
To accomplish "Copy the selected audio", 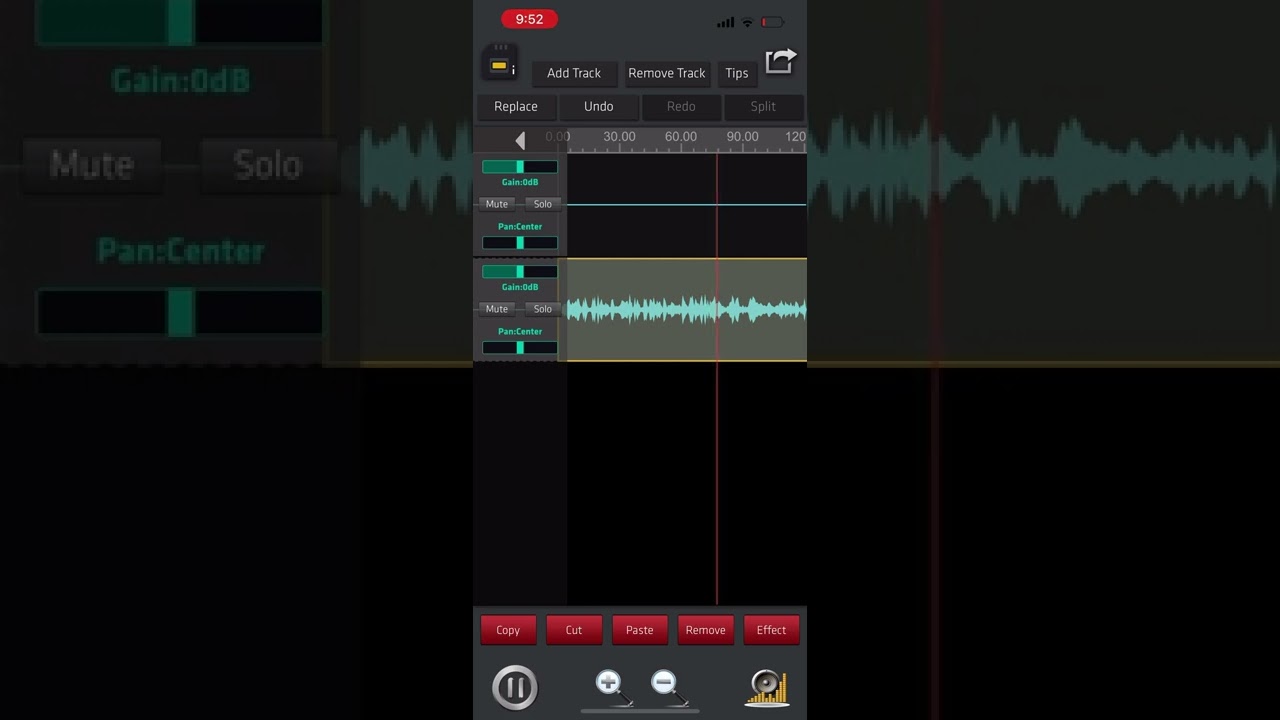I will [x=508, y=630].
